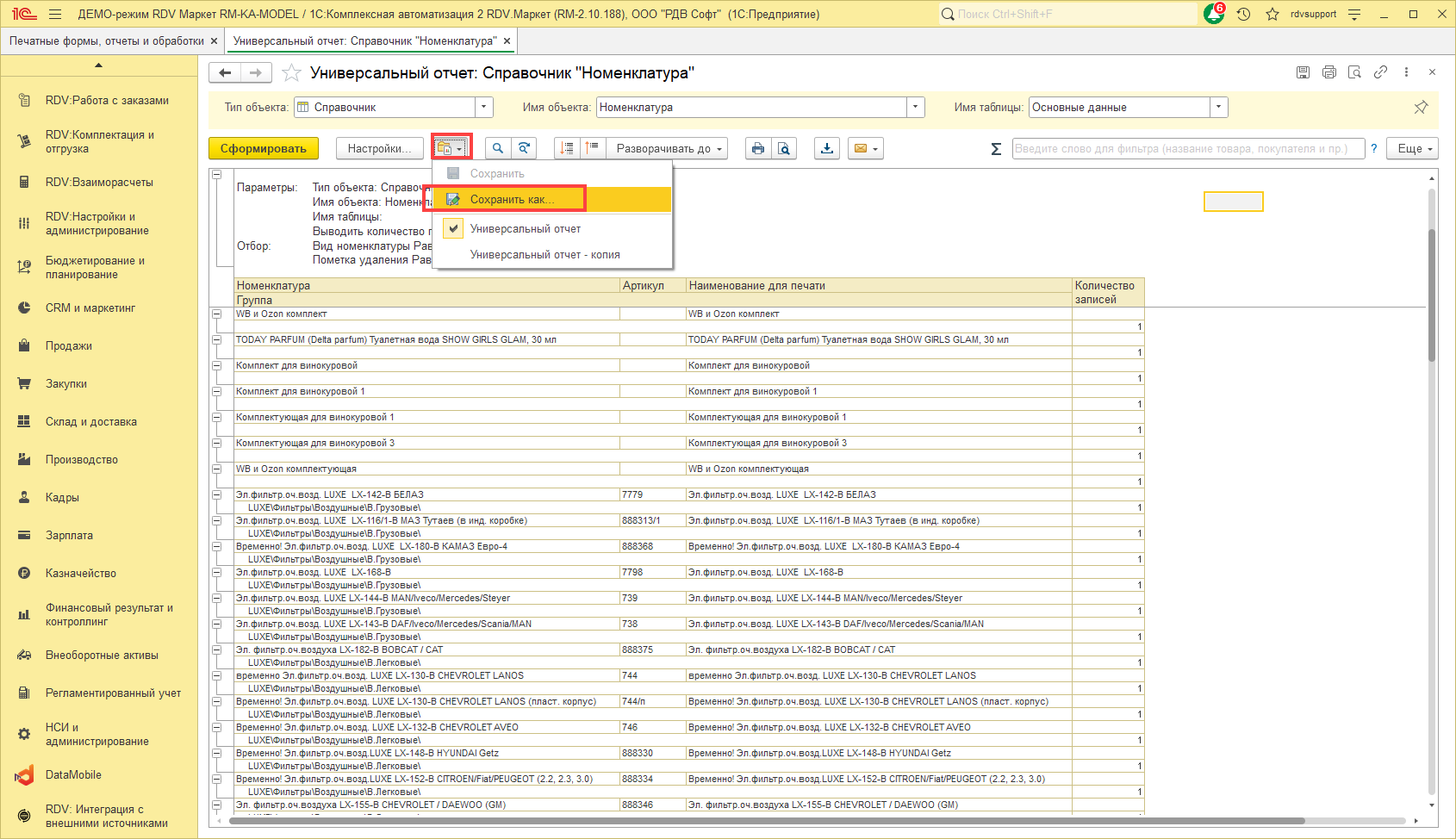1456x839 pixels.
Task: Open the 'Тип объекта' dropdown arrow
Action: click(484, 108)
